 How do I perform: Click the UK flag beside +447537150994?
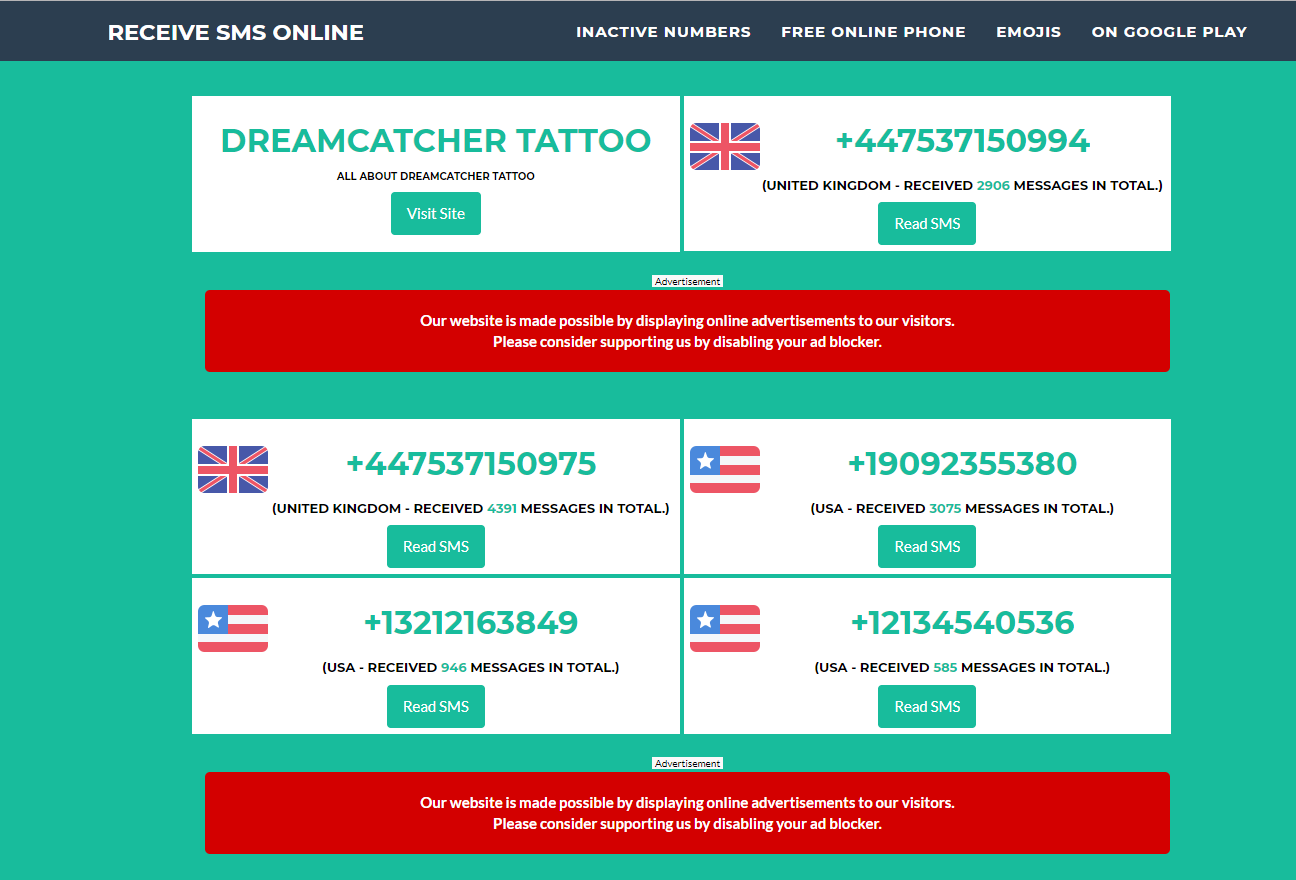point(725,146)
